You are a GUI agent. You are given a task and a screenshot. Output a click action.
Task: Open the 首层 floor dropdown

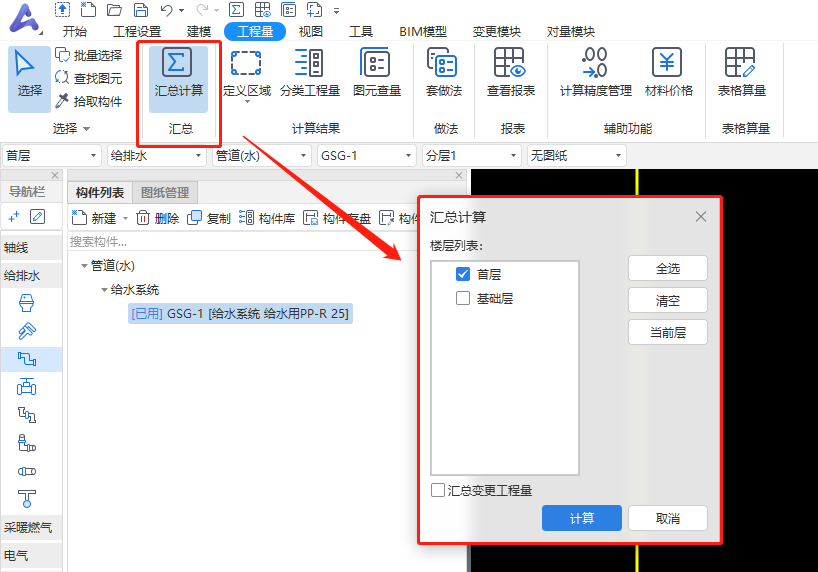pyautogui.click(x=52, y=156)
